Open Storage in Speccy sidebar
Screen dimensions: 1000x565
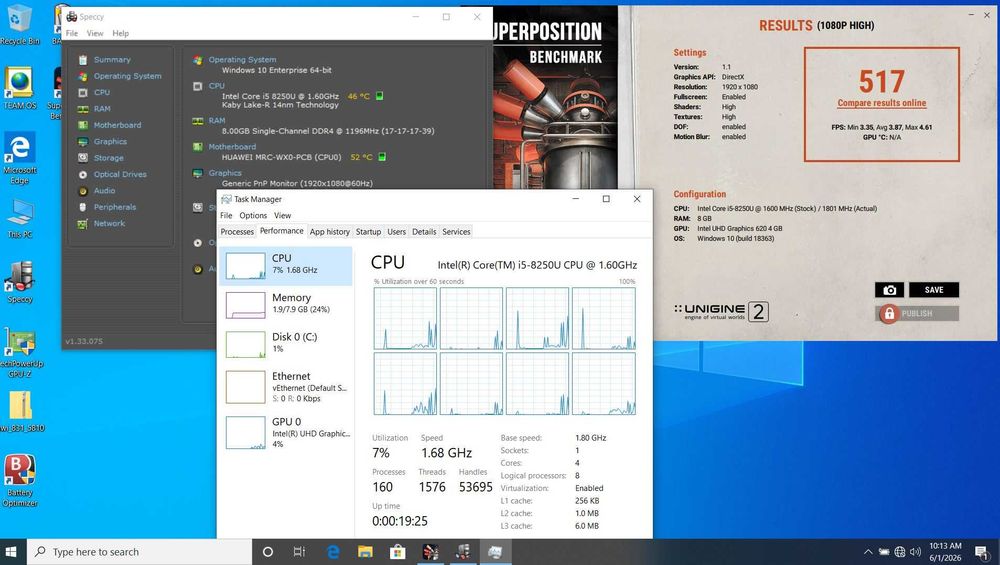pos(108,158)
